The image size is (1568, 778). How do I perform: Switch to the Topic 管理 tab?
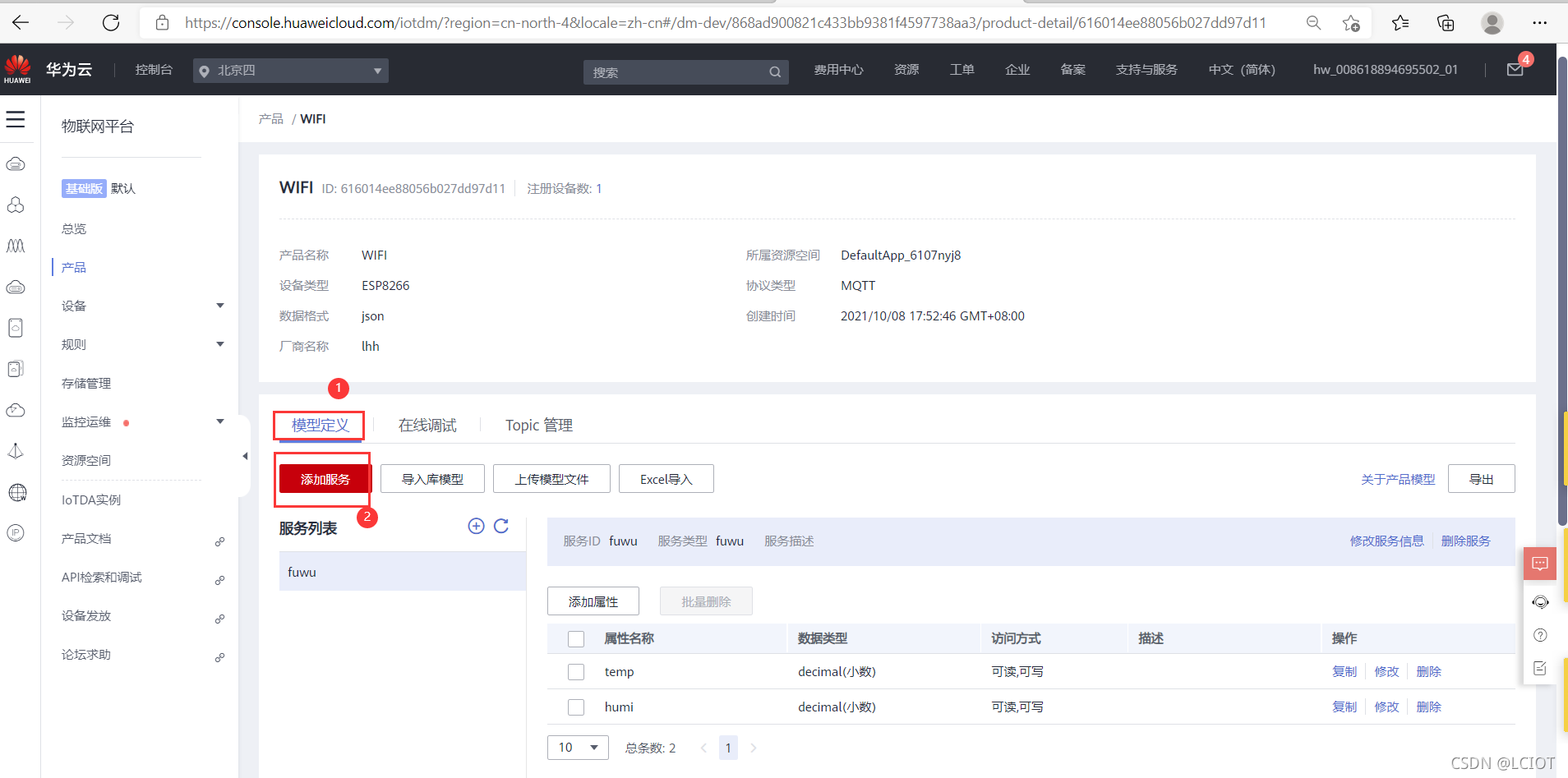pos(539,425)
